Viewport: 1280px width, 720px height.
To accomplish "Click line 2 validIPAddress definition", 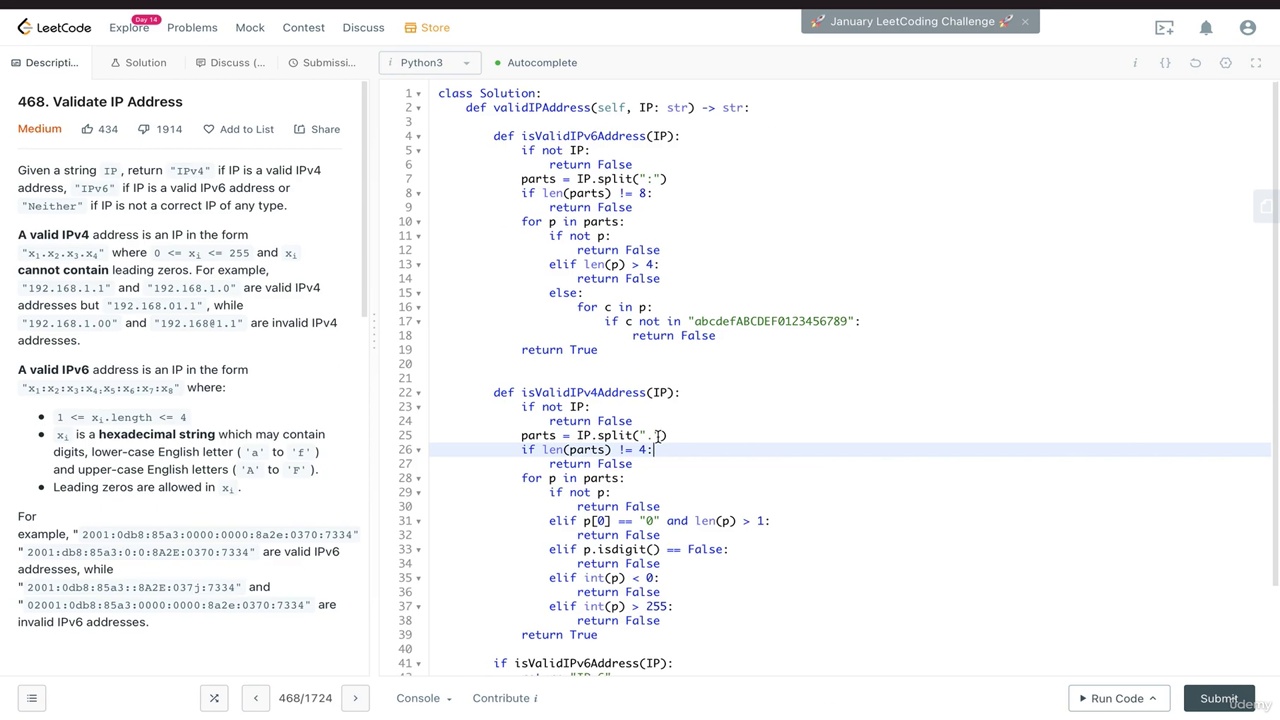I will 607,108.
